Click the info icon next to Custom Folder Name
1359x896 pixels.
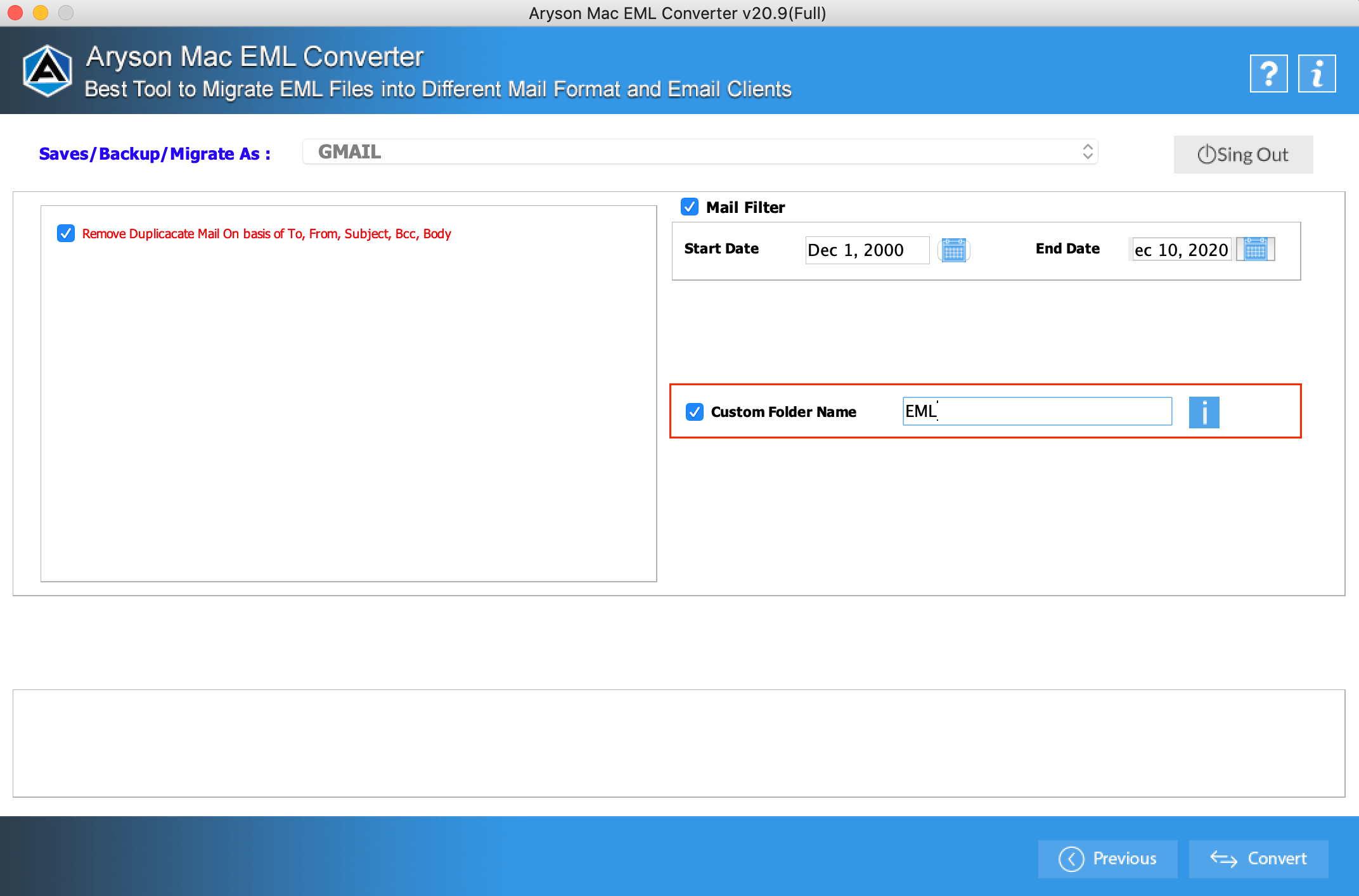pos(1204,412)
